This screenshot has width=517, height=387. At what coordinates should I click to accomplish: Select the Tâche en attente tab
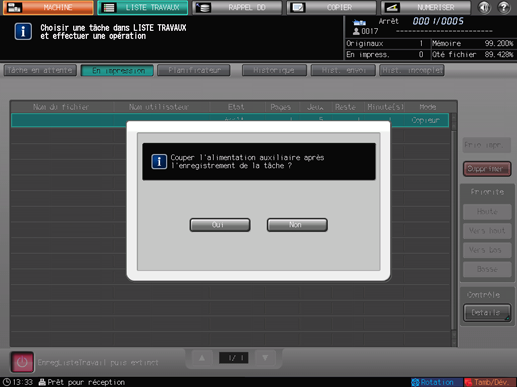40,70
